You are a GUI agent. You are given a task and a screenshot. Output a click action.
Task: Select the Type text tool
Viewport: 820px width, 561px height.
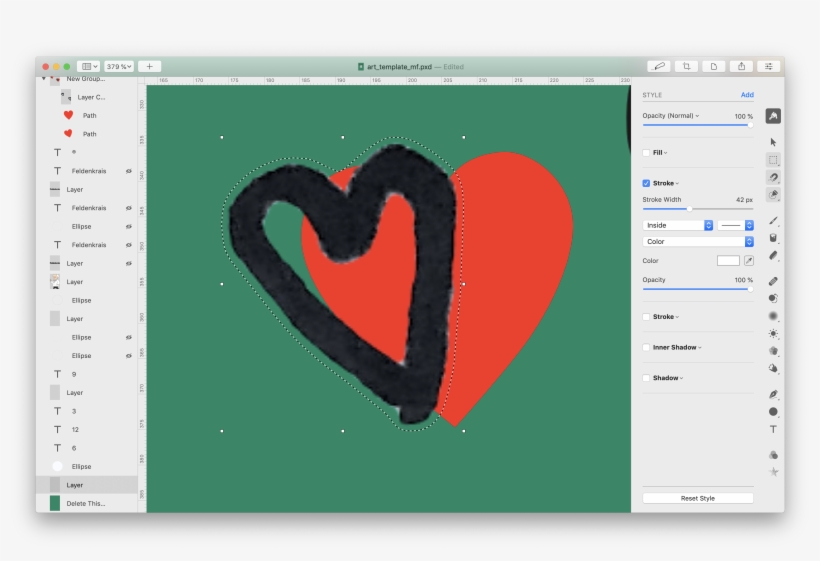(773, 429)
